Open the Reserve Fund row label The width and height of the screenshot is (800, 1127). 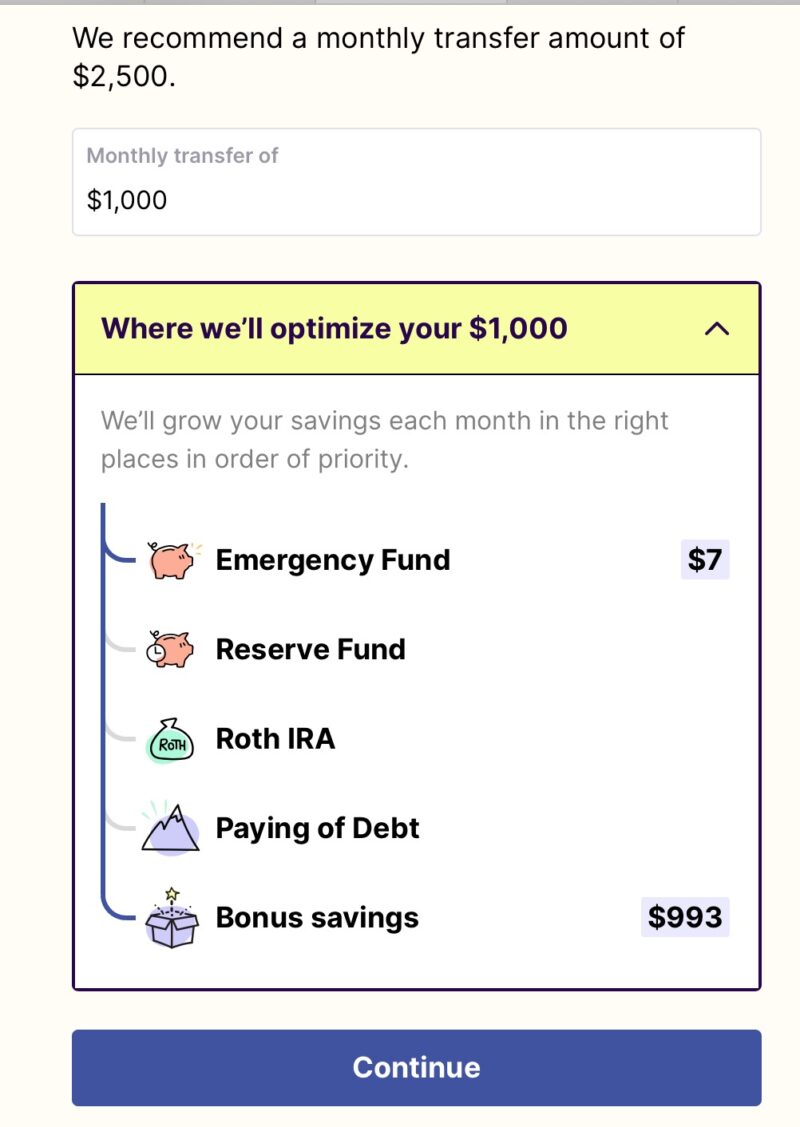coord(311,649)
